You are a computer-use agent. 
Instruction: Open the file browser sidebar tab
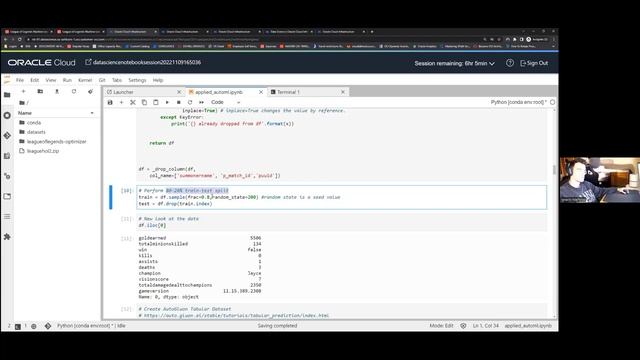click(x=7, y=95)
